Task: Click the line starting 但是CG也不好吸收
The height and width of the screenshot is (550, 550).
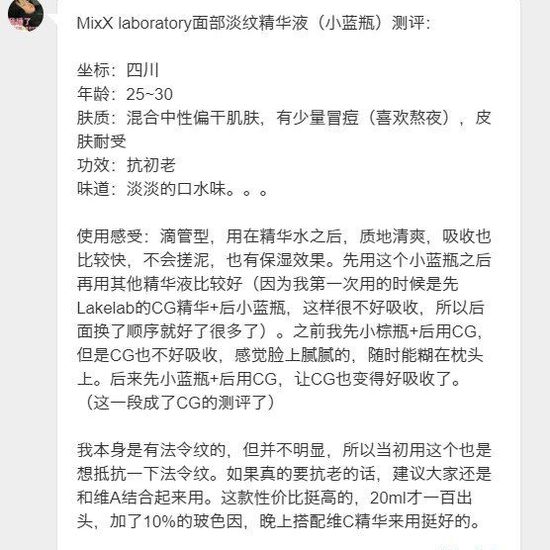Action: (x=280, y=355)
